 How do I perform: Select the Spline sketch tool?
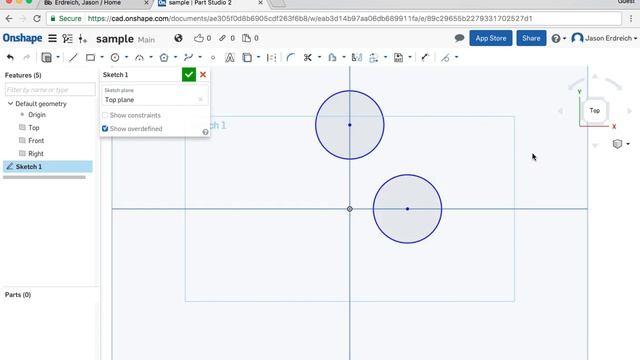[x=188, y=58]
